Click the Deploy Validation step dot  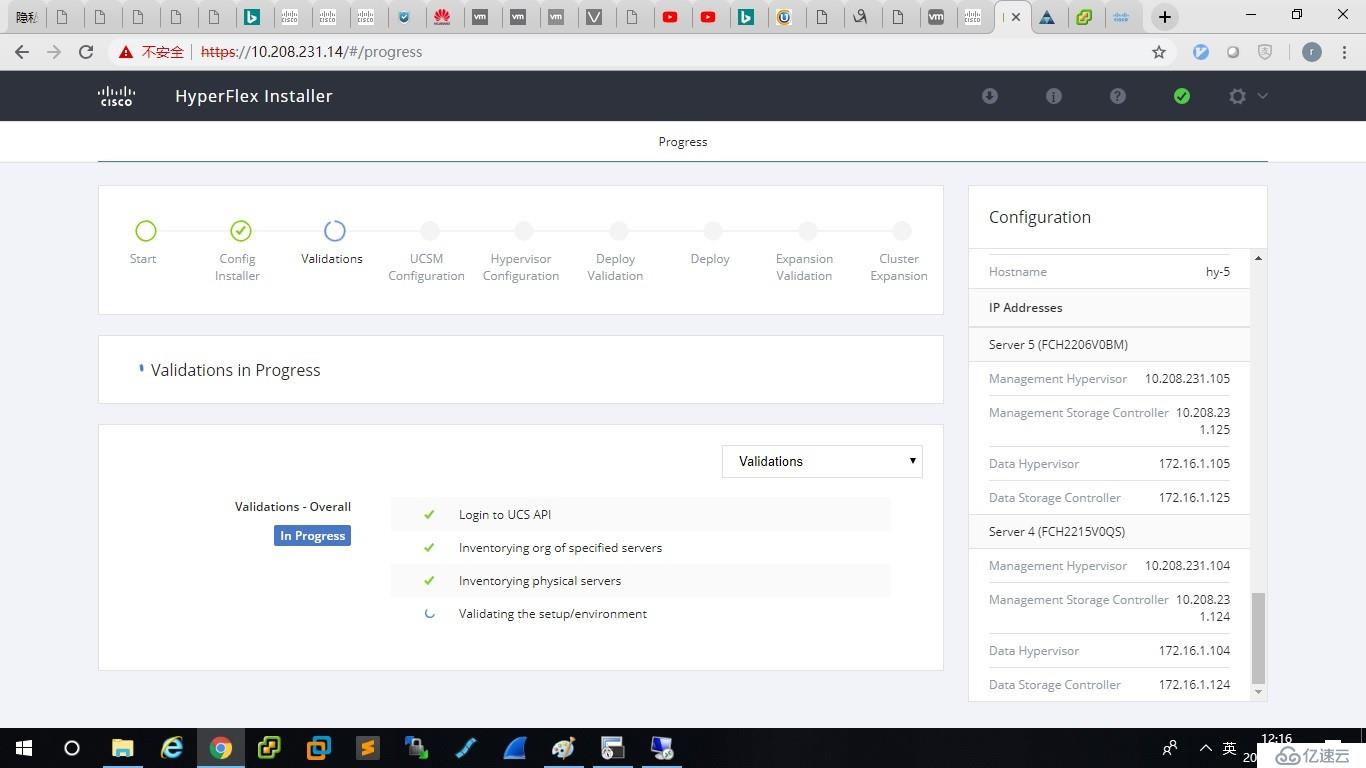618,231
